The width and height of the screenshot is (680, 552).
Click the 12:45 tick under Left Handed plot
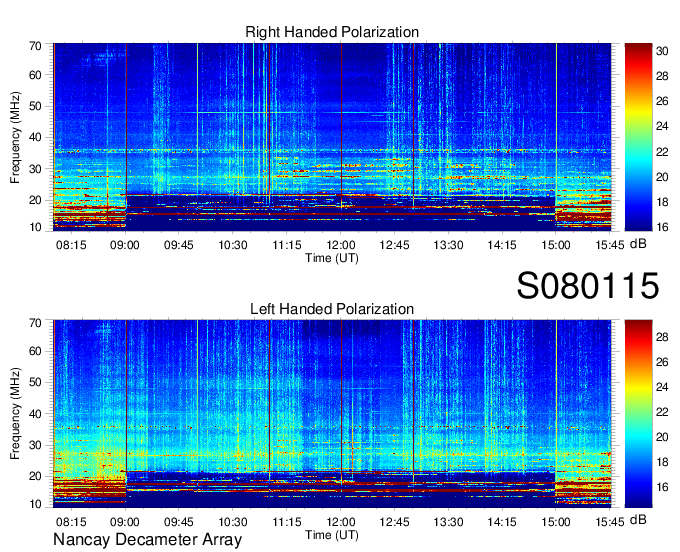click(x=394, y=522)
